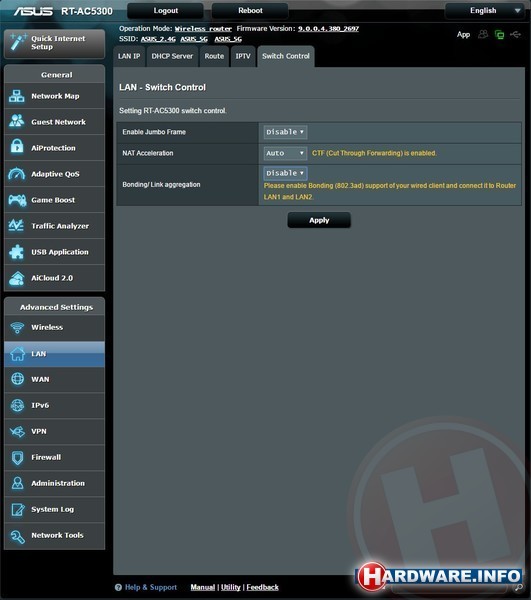
Task: Click the Bonding/ Link aggregation label
Action: click(161, 184)
